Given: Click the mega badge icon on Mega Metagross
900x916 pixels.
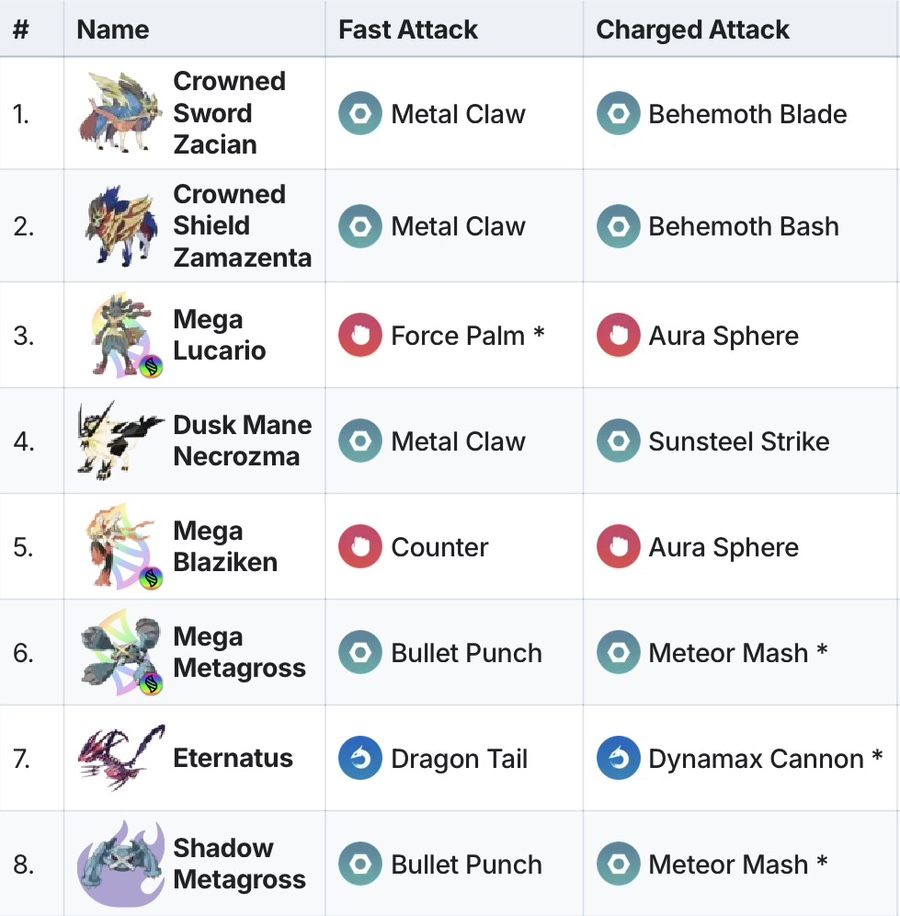Looking at the screenshot, I should pos(152,684).
